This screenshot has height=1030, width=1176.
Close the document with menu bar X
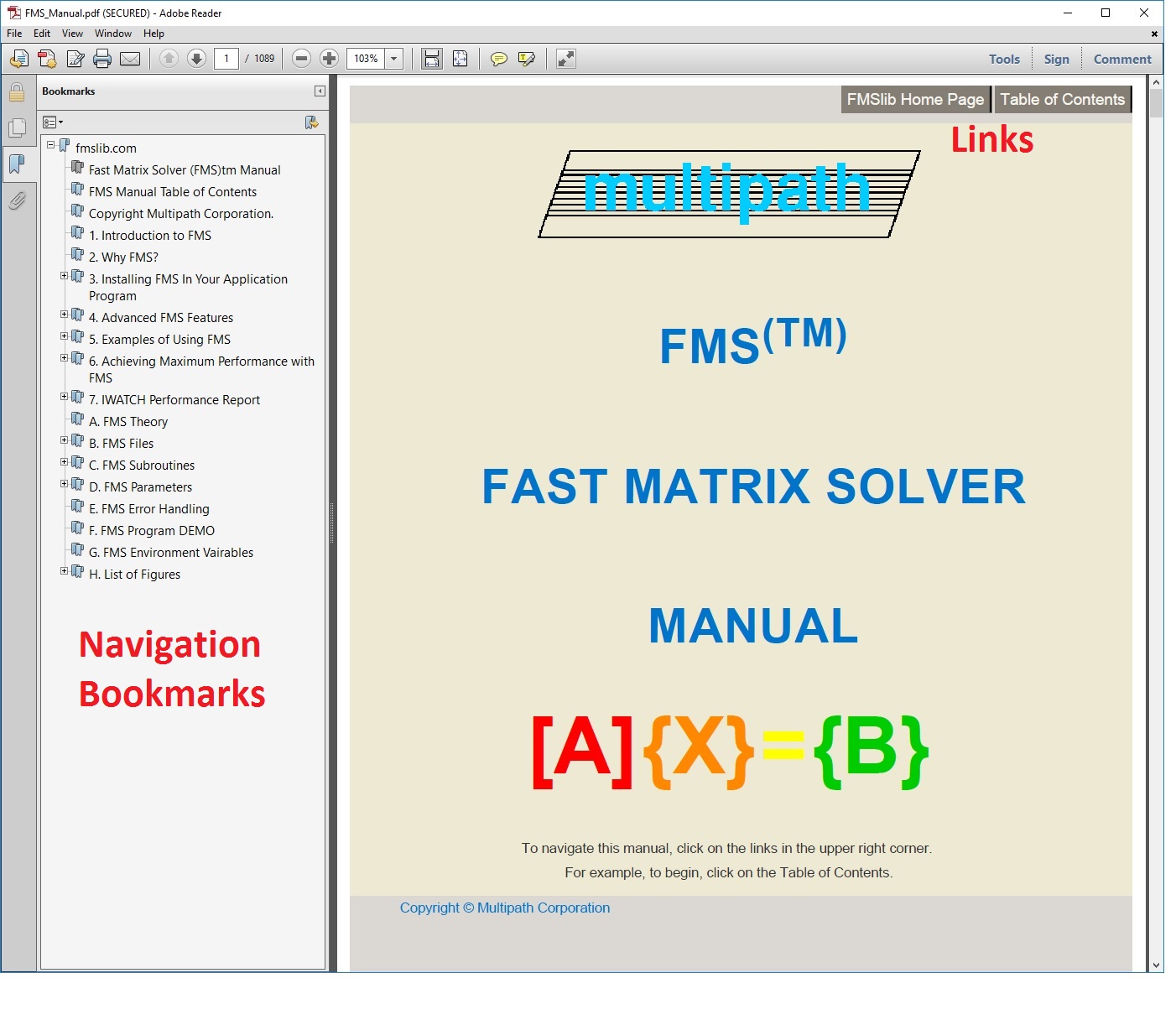pos(1154,34)
